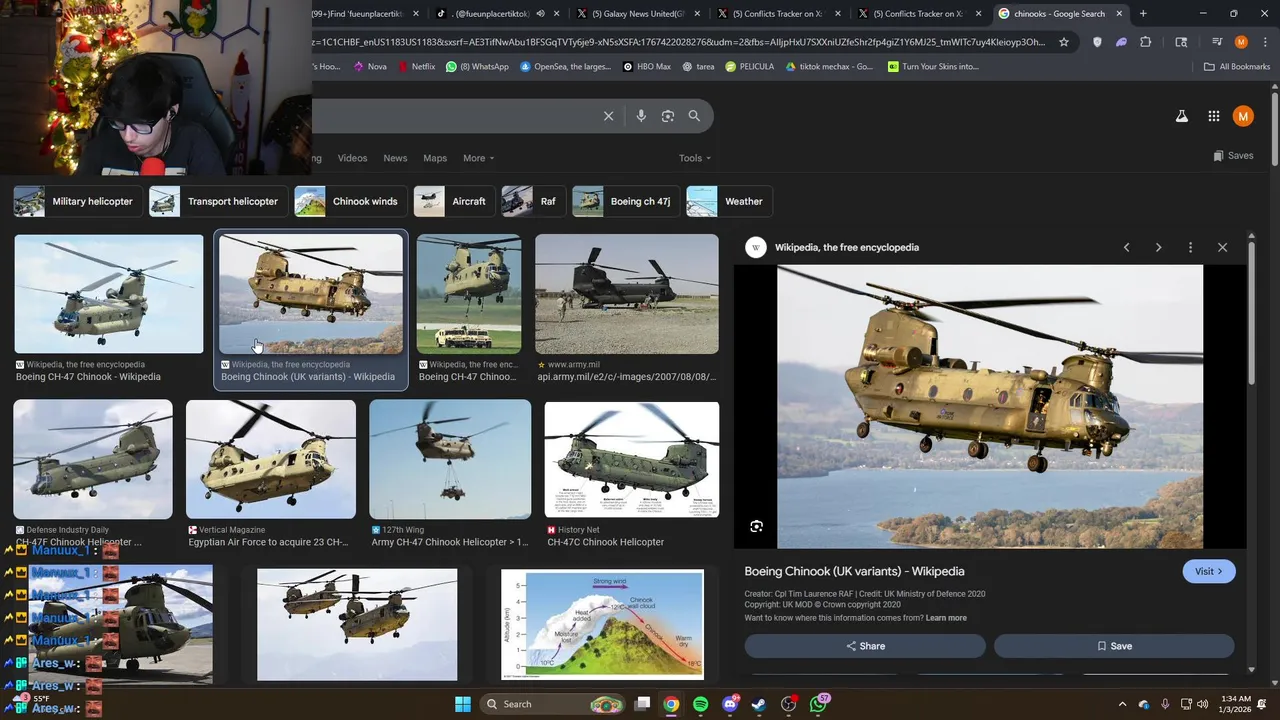
Task: Click the taskbar Search box
Action: (552, 704)
